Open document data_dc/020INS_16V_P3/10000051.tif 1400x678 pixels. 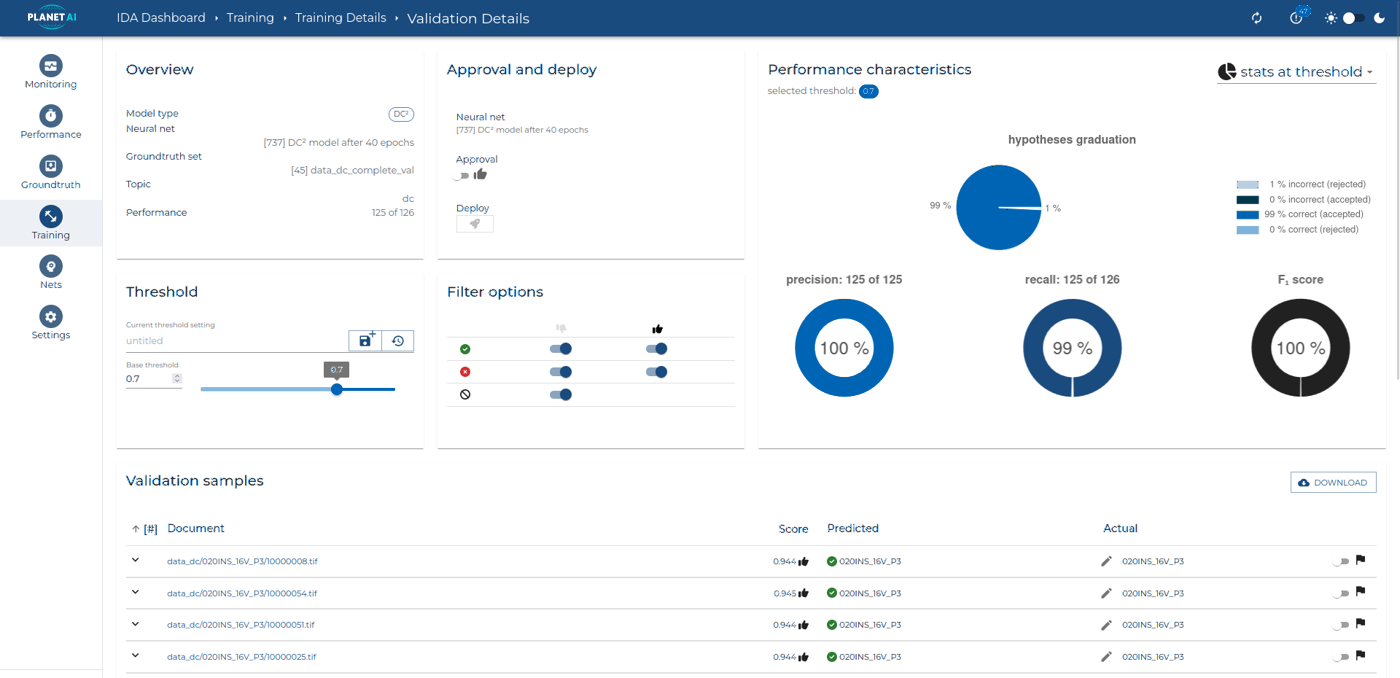[241, 625]
